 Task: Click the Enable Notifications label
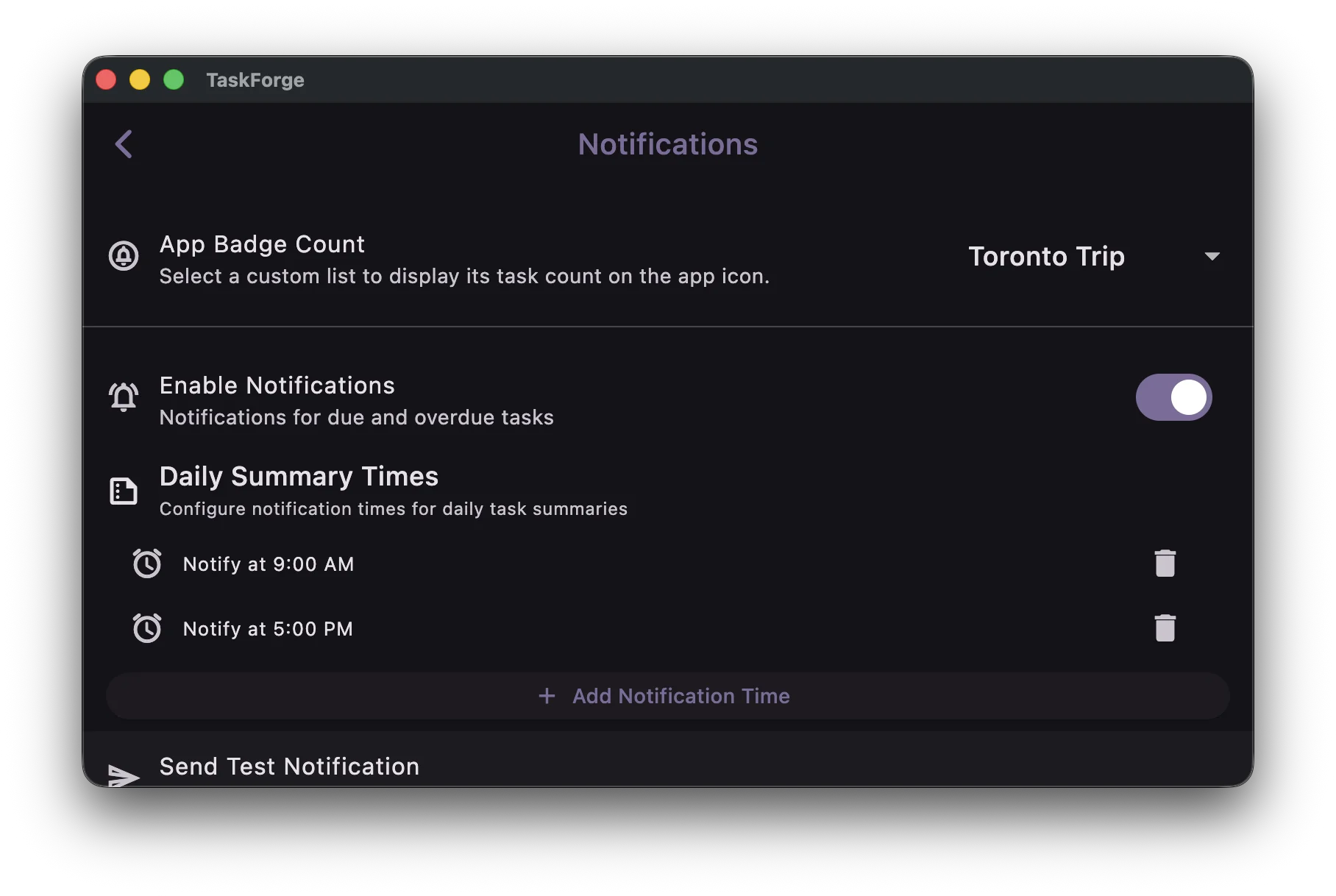point(277,385)
